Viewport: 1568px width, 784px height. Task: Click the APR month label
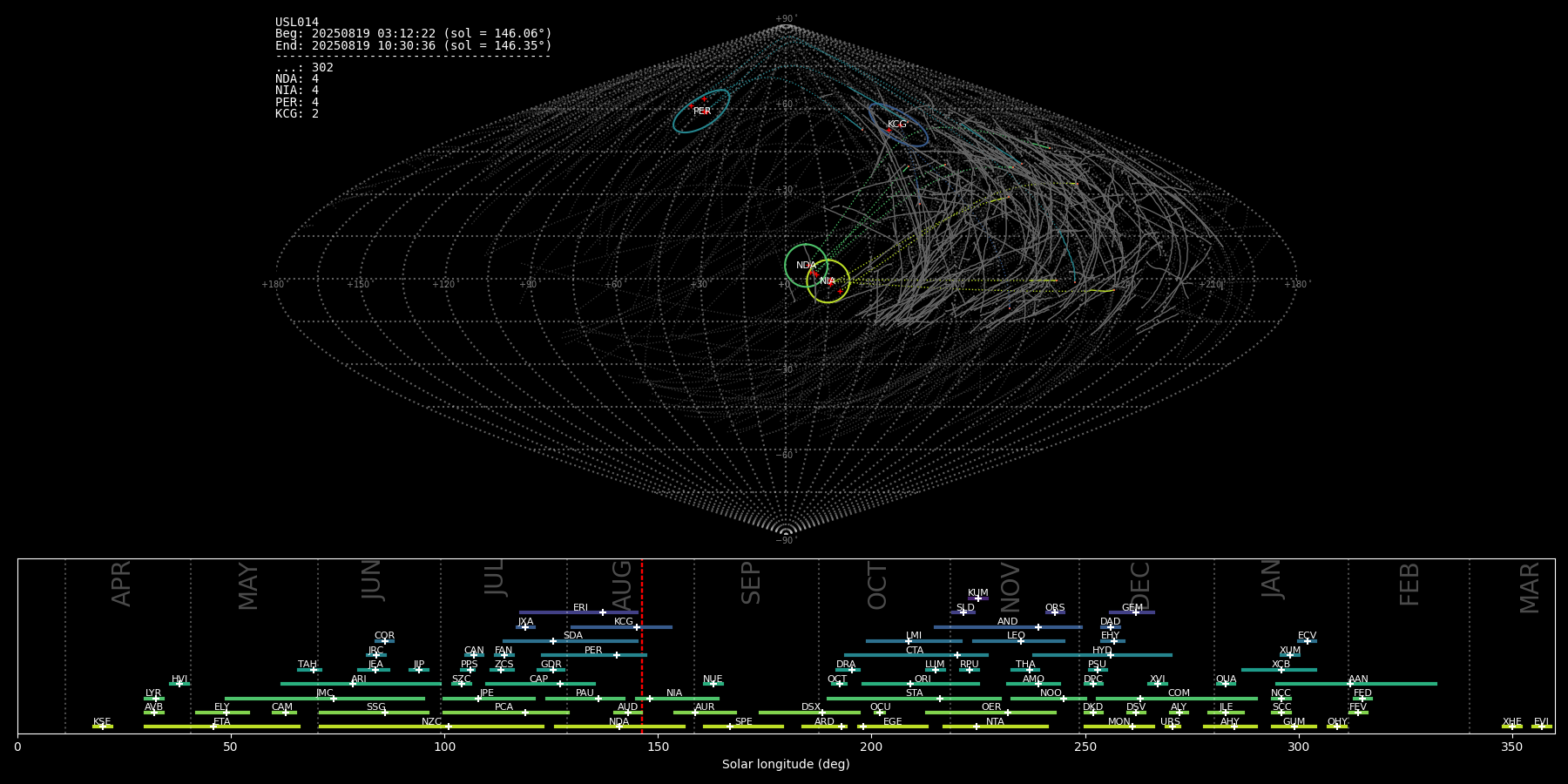121,584
